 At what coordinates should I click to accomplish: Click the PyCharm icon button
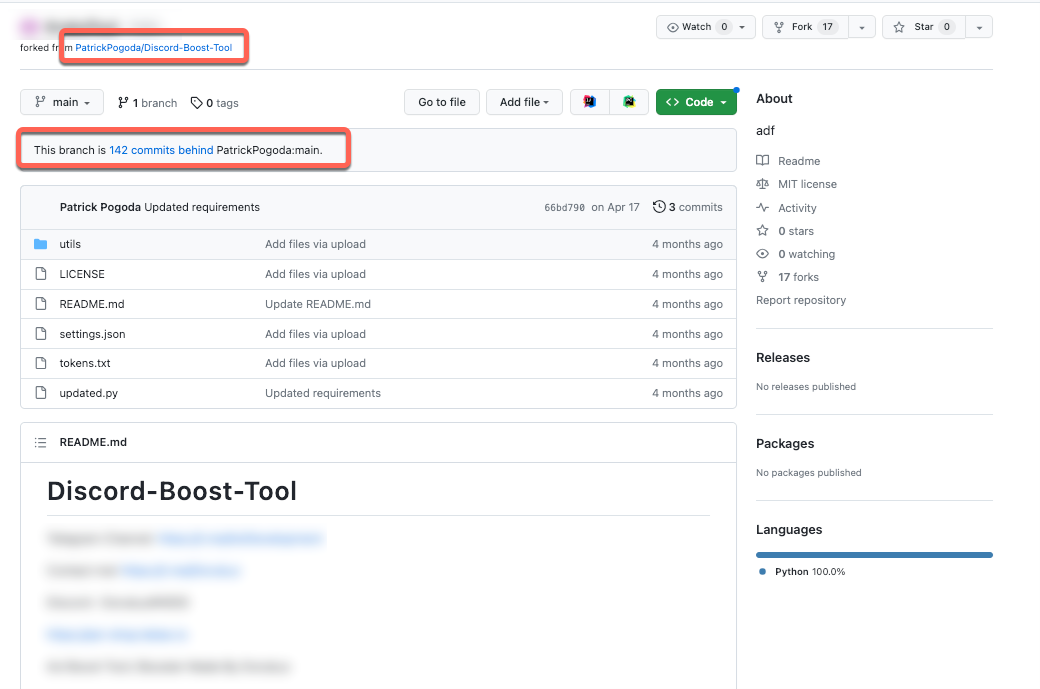pos(629,102)
